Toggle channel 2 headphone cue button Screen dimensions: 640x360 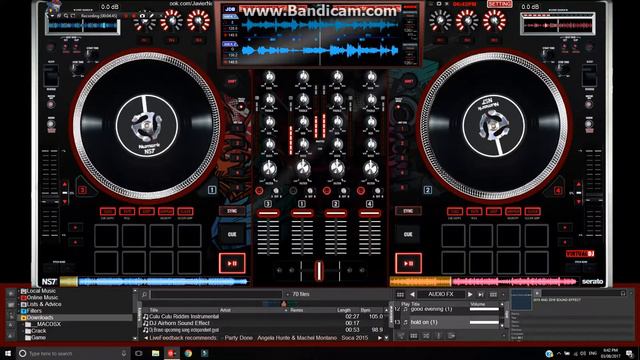[x=327, y=191]
